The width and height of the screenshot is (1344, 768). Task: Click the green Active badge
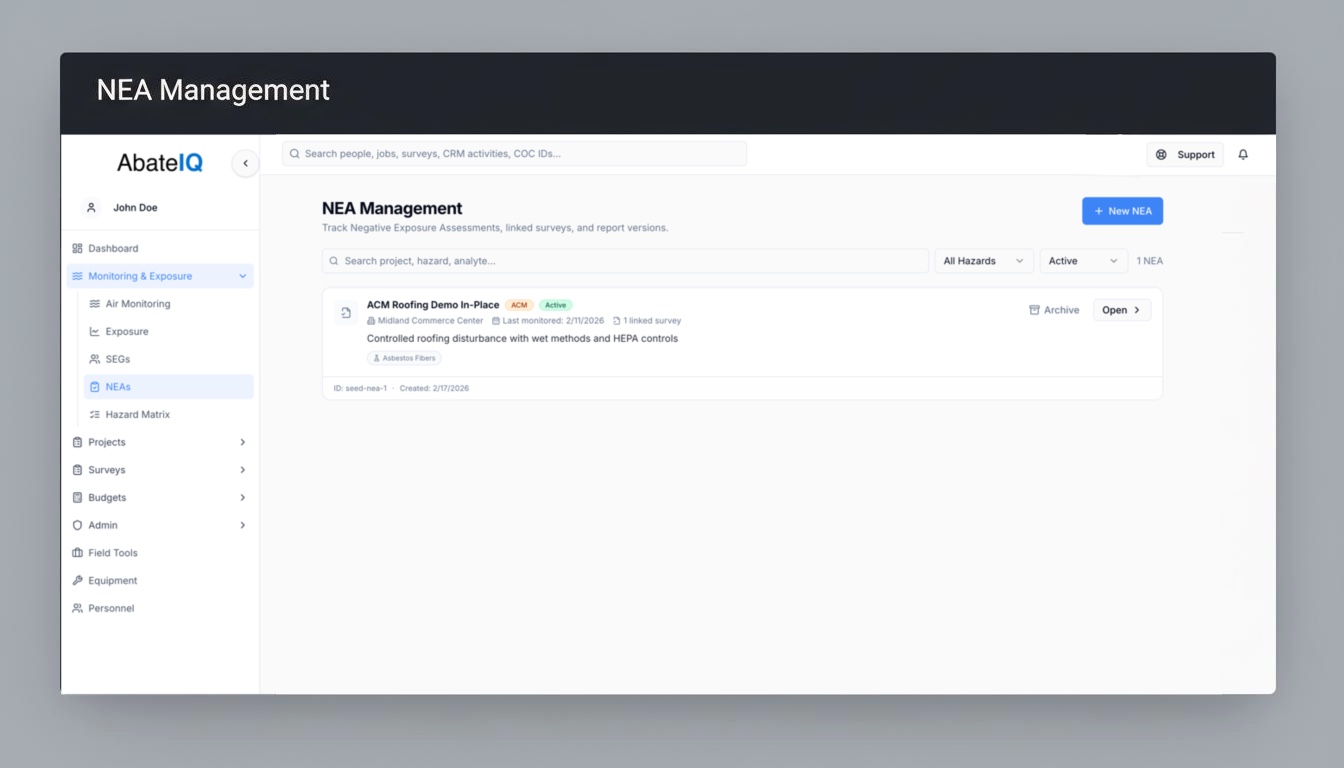point(556,305)
